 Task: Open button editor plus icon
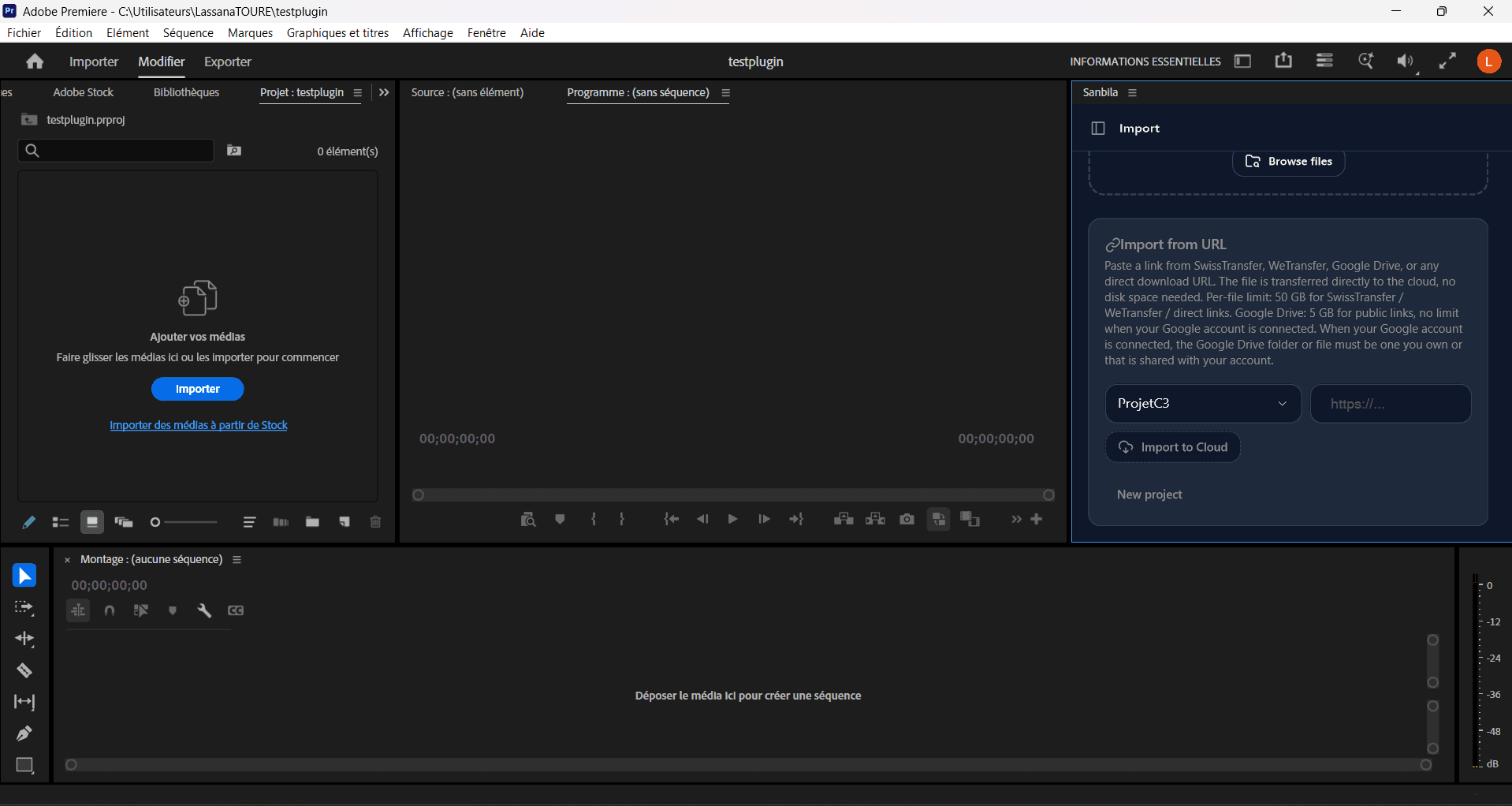1037,519
